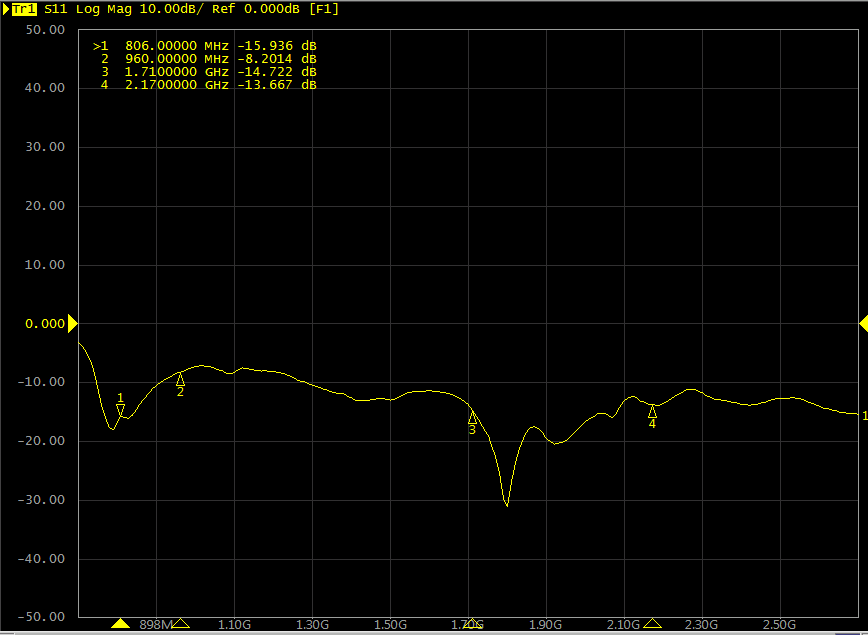The width and height of the screenshot is (868, 635).
Task: Click the 0.000 reference label on Y axis
Action: [x=45, y=324]
